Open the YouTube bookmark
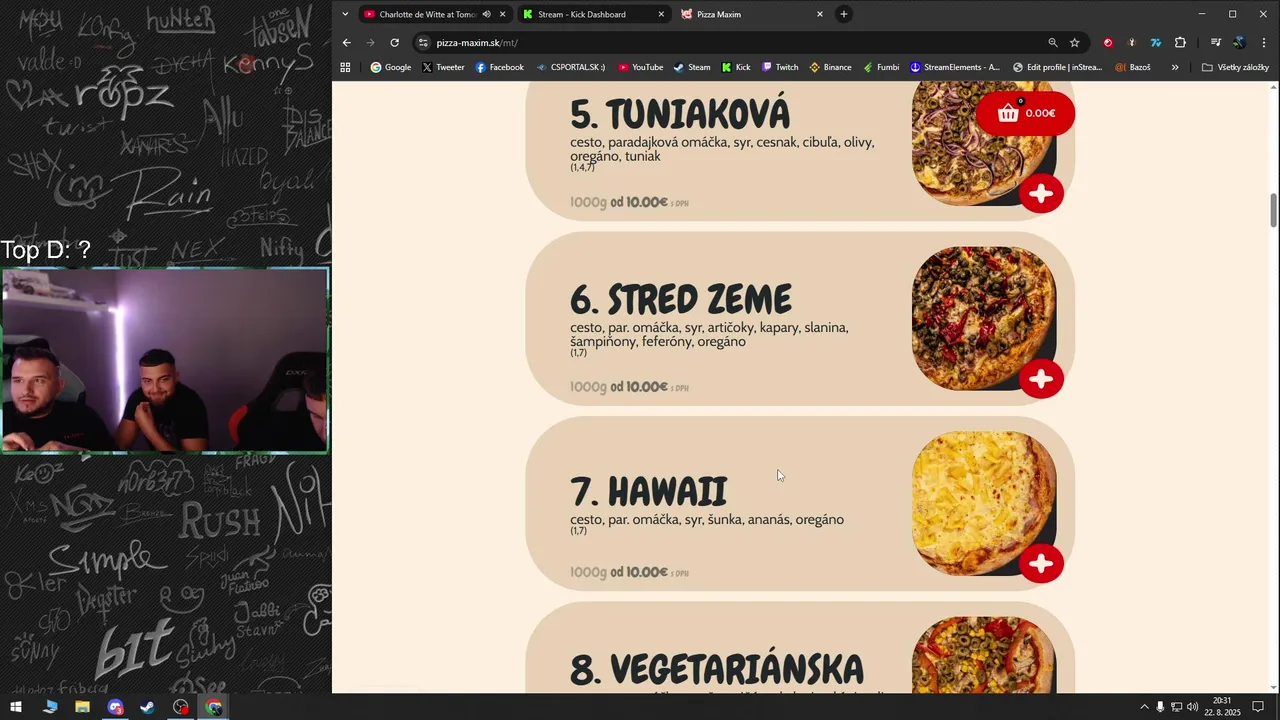The height and width of the screenshot is (720, 1280). pos(640,67)
